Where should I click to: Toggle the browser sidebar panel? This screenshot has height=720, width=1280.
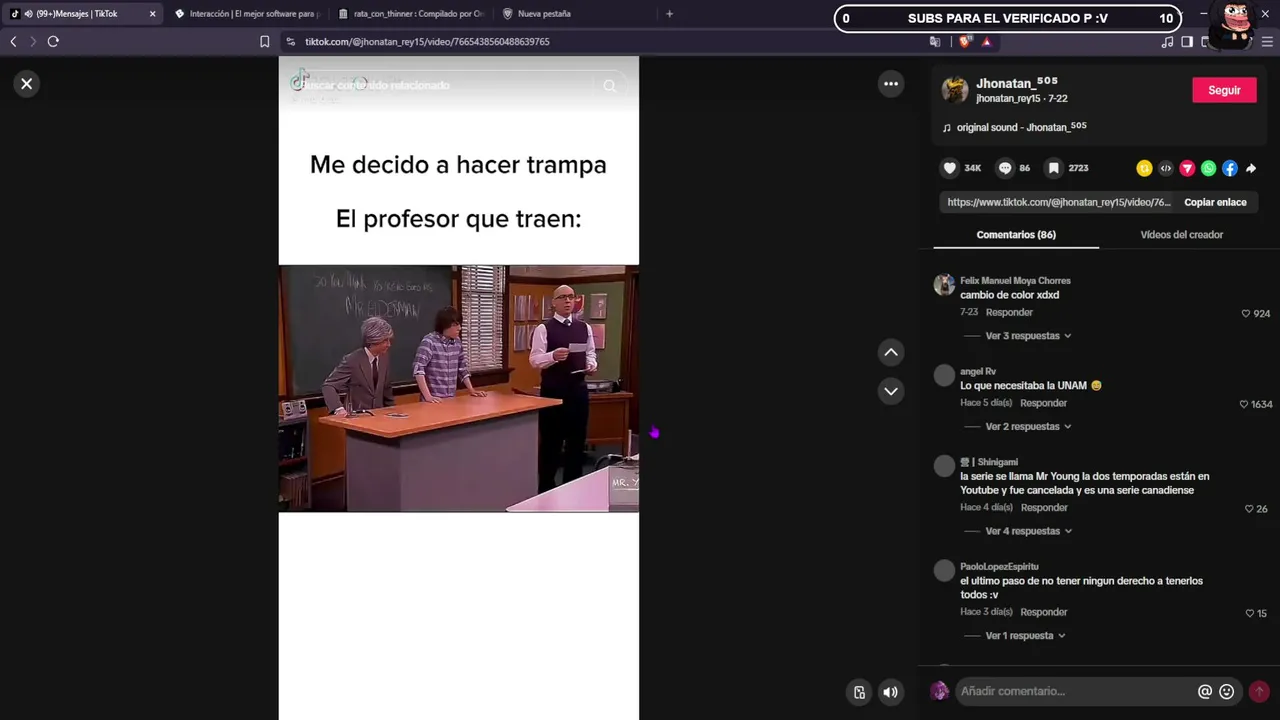click(1187, 41)
